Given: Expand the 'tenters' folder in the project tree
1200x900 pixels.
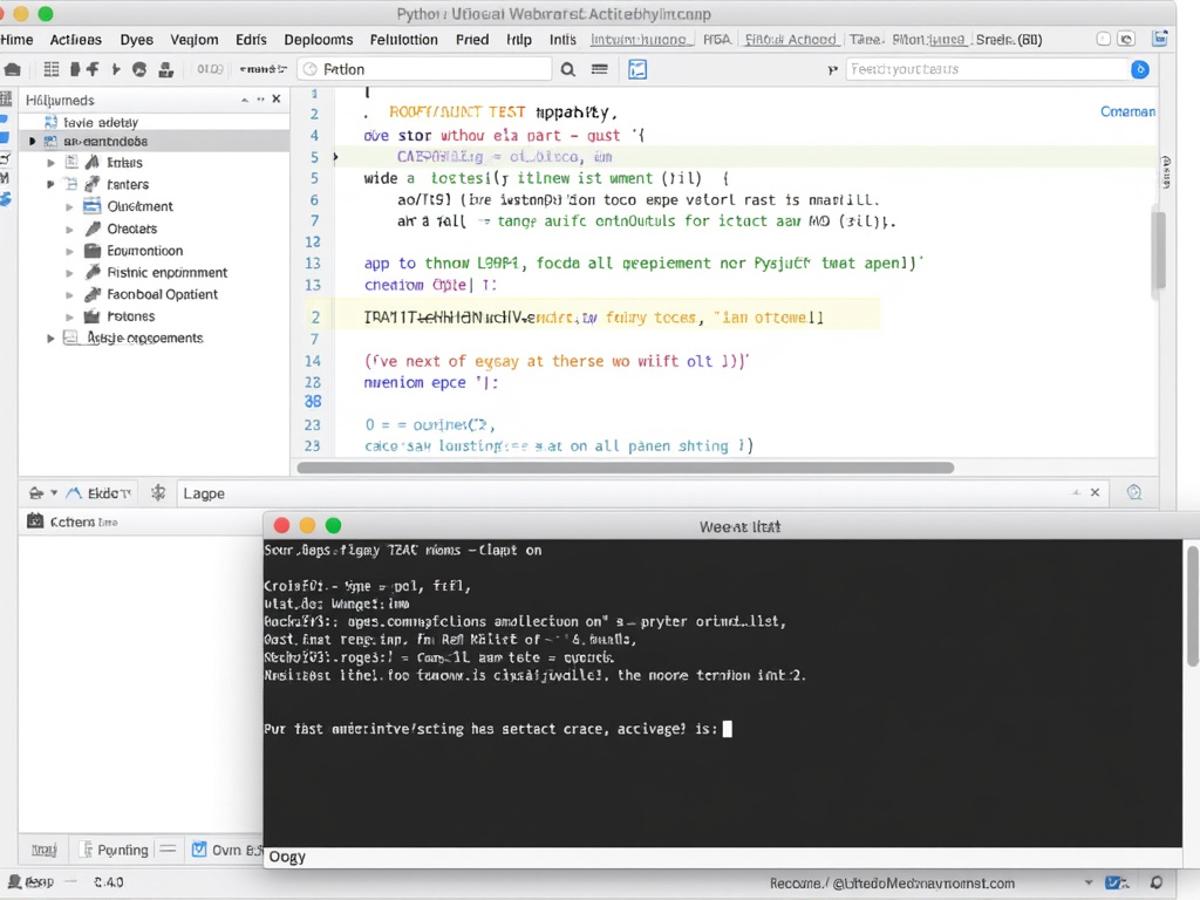Looking at the screenshot, I should (51, 184).
